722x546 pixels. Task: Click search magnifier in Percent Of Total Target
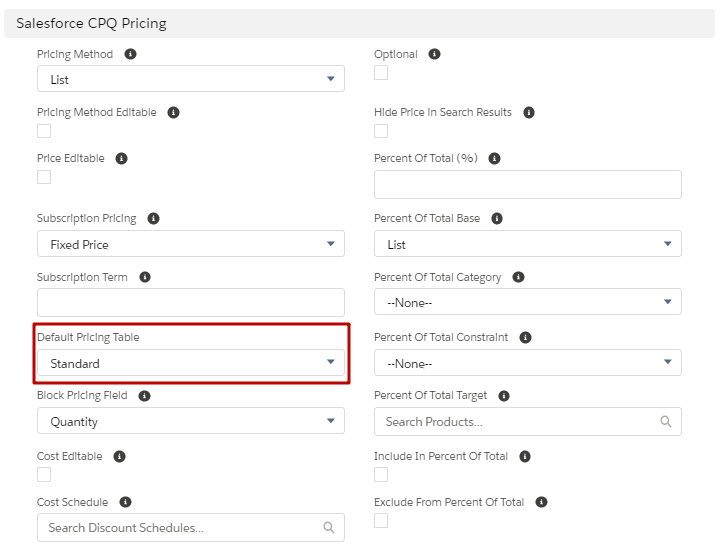coord(665,421)
